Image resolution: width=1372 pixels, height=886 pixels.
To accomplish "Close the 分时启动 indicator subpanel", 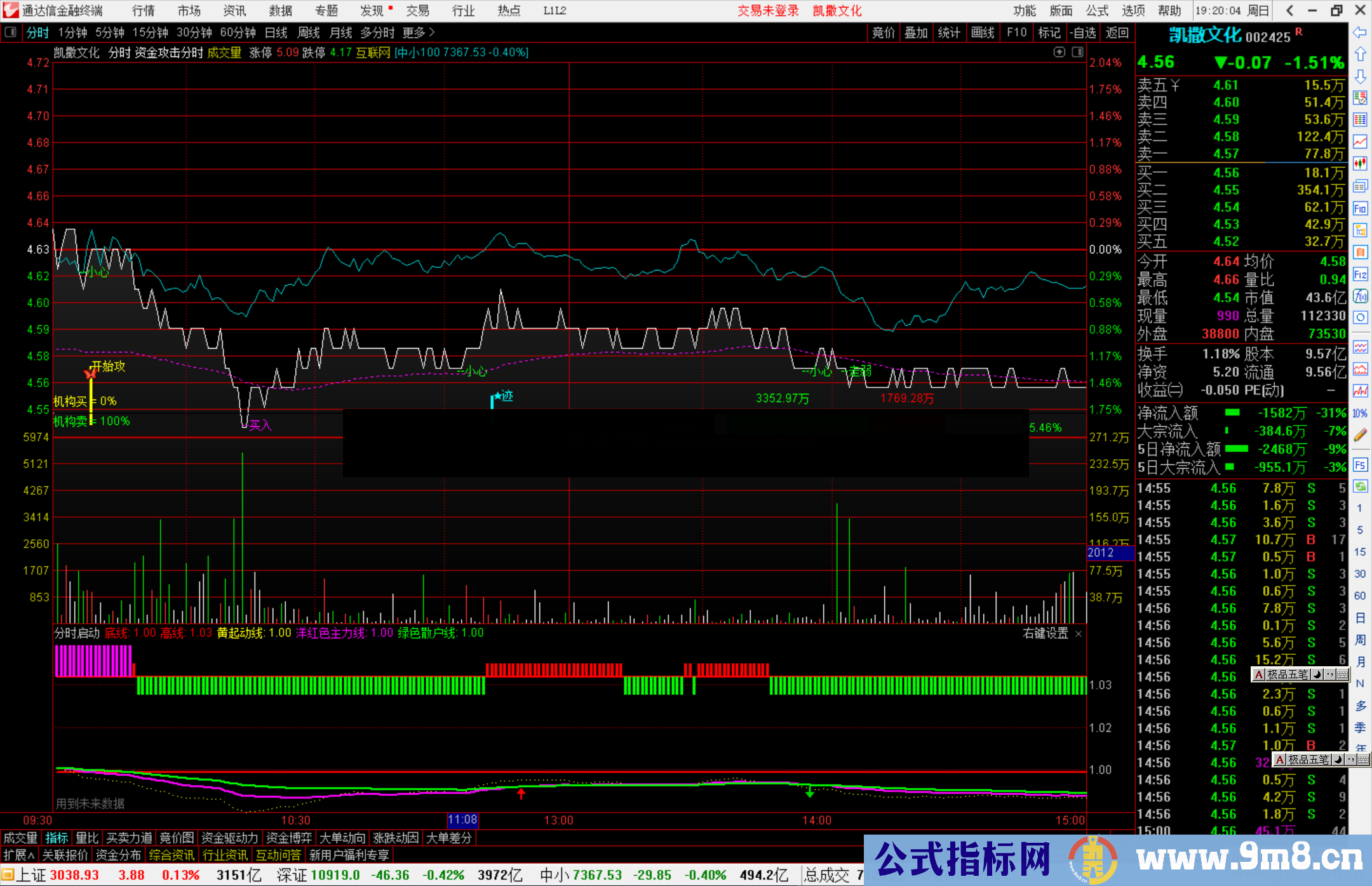I will pyautogui.click(x=1079, y=633).
